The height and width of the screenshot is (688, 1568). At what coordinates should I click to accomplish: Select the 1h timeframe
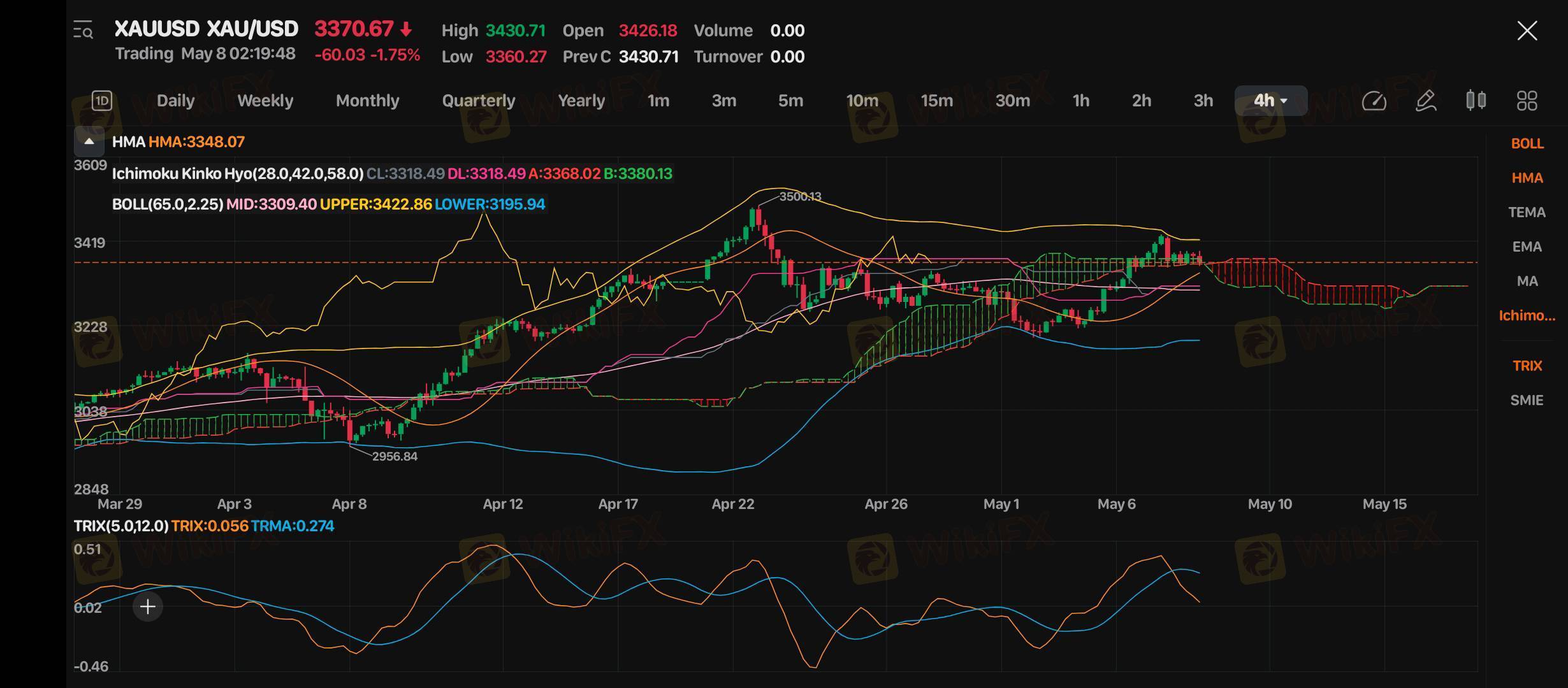point(1080,101)
